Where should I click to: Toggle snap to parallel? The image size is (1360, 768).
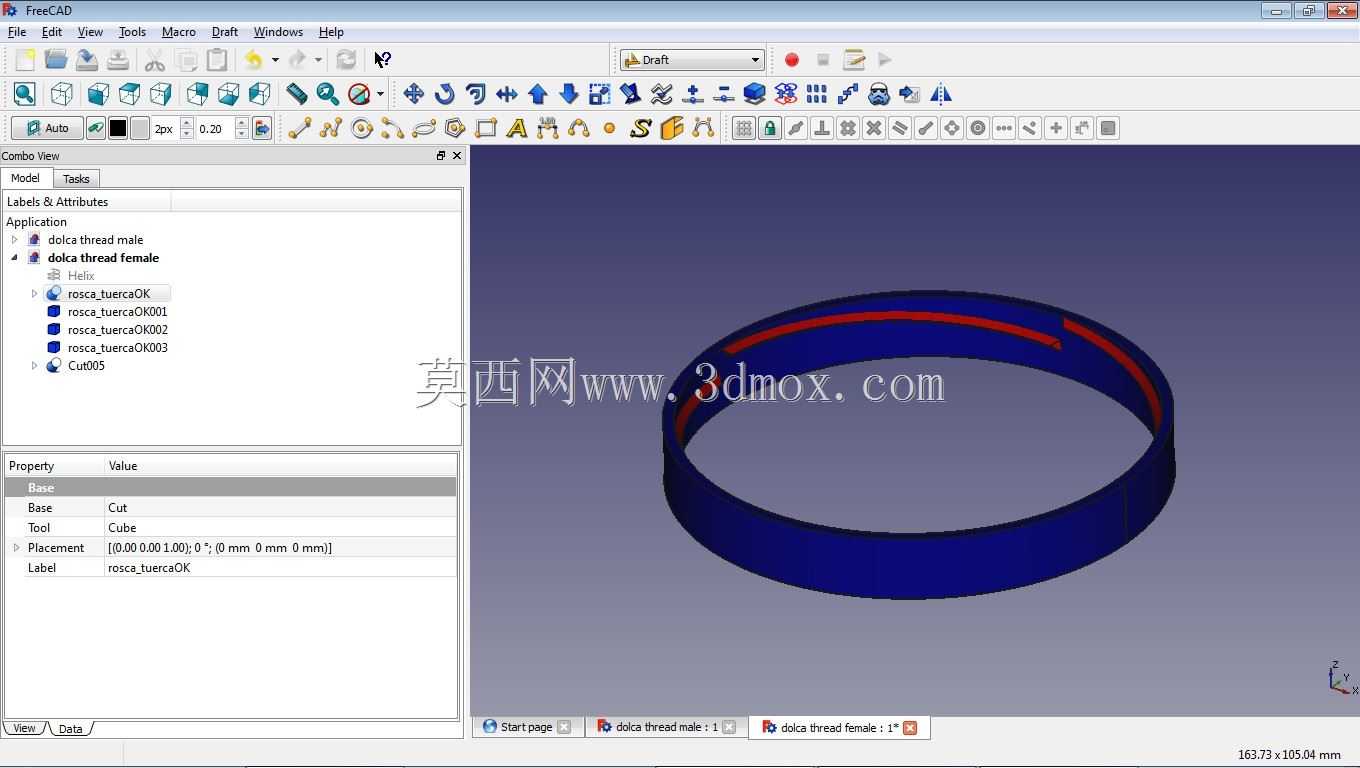pyautogui.click(x=899, y=128)
